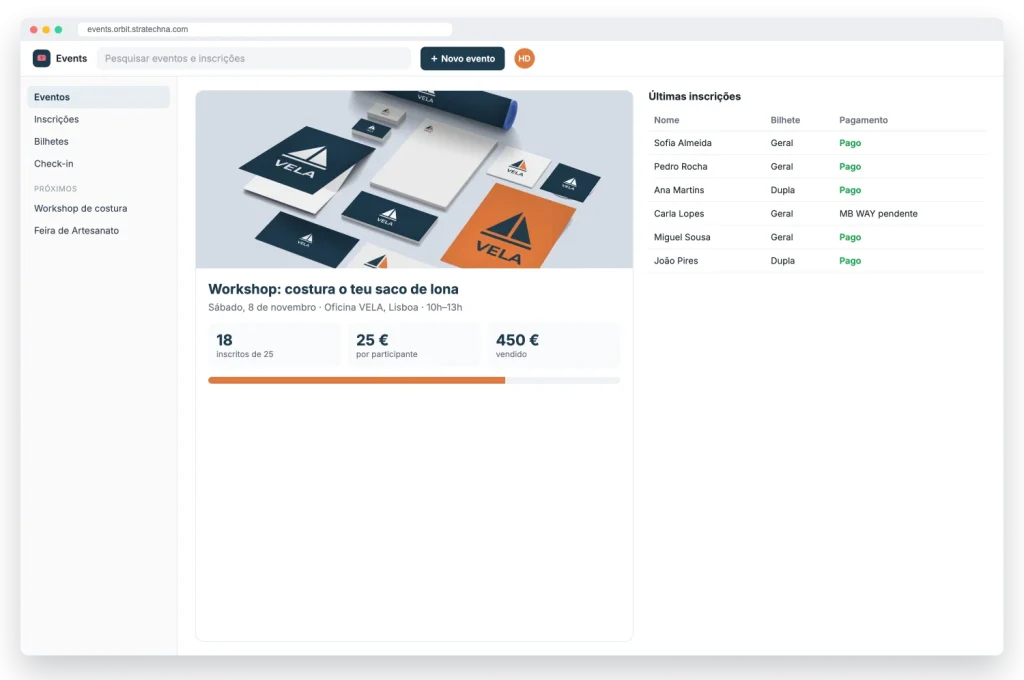Viewport: 1024px width, 680px height.
Task: Click the event date and location subtitle
Action: [x=335, y=307]
